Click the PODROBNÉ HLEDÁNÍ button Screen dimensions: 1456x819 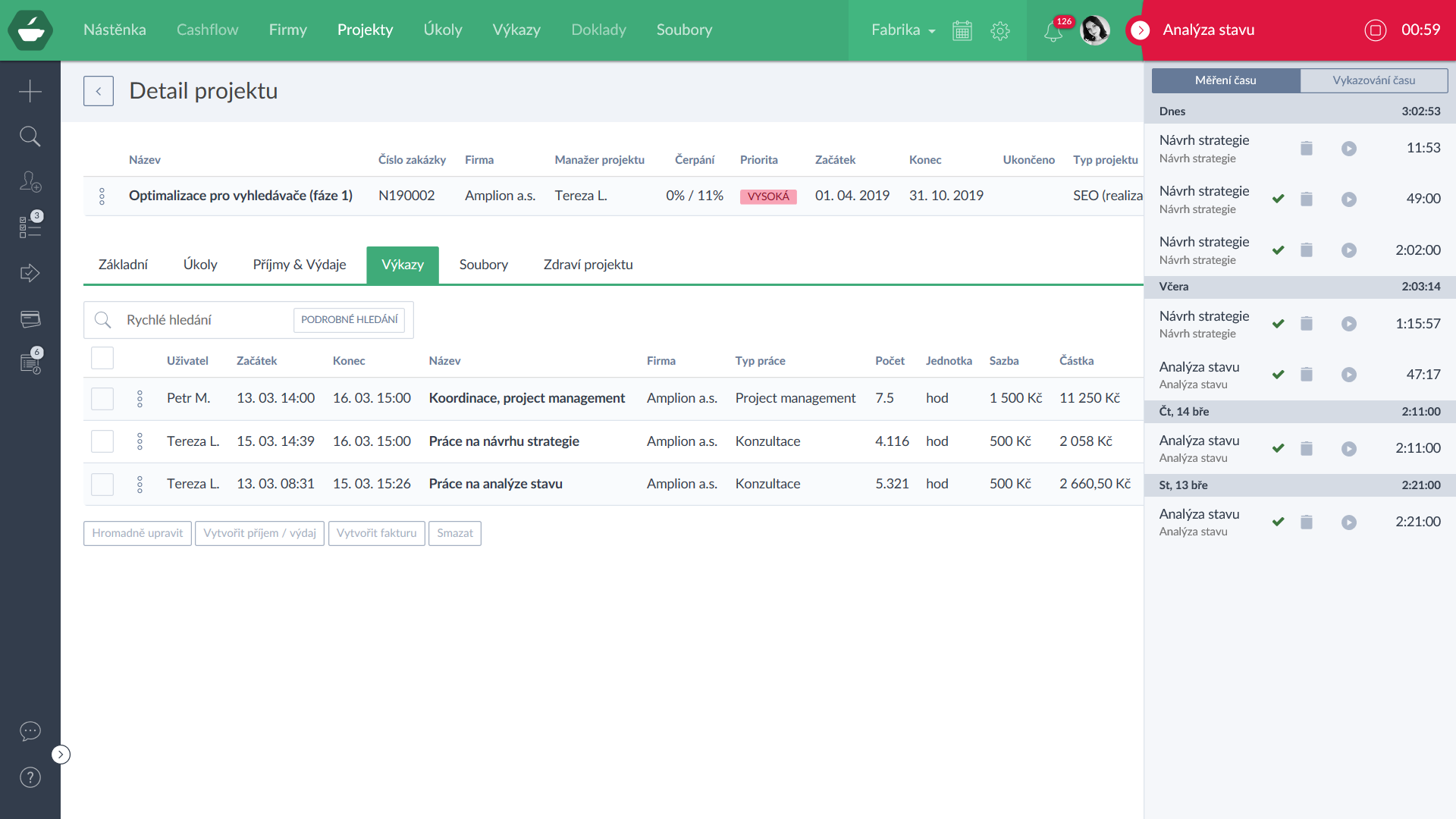[349, 320]
